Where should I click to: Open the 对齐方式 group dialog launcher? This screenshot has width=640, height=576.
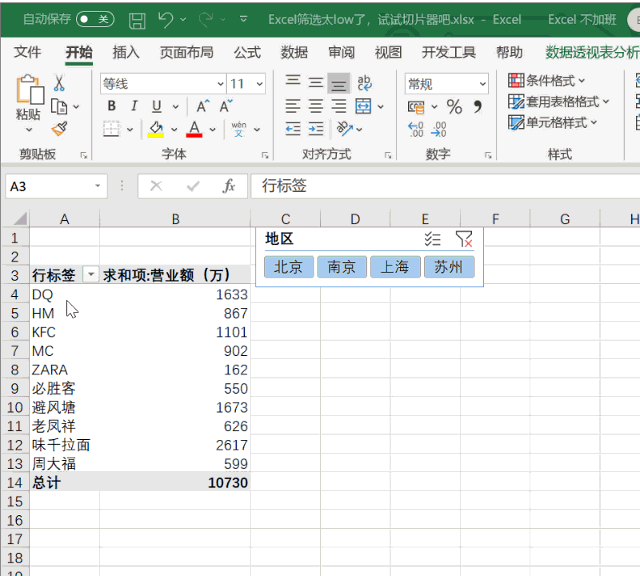[x=388, y=155]
